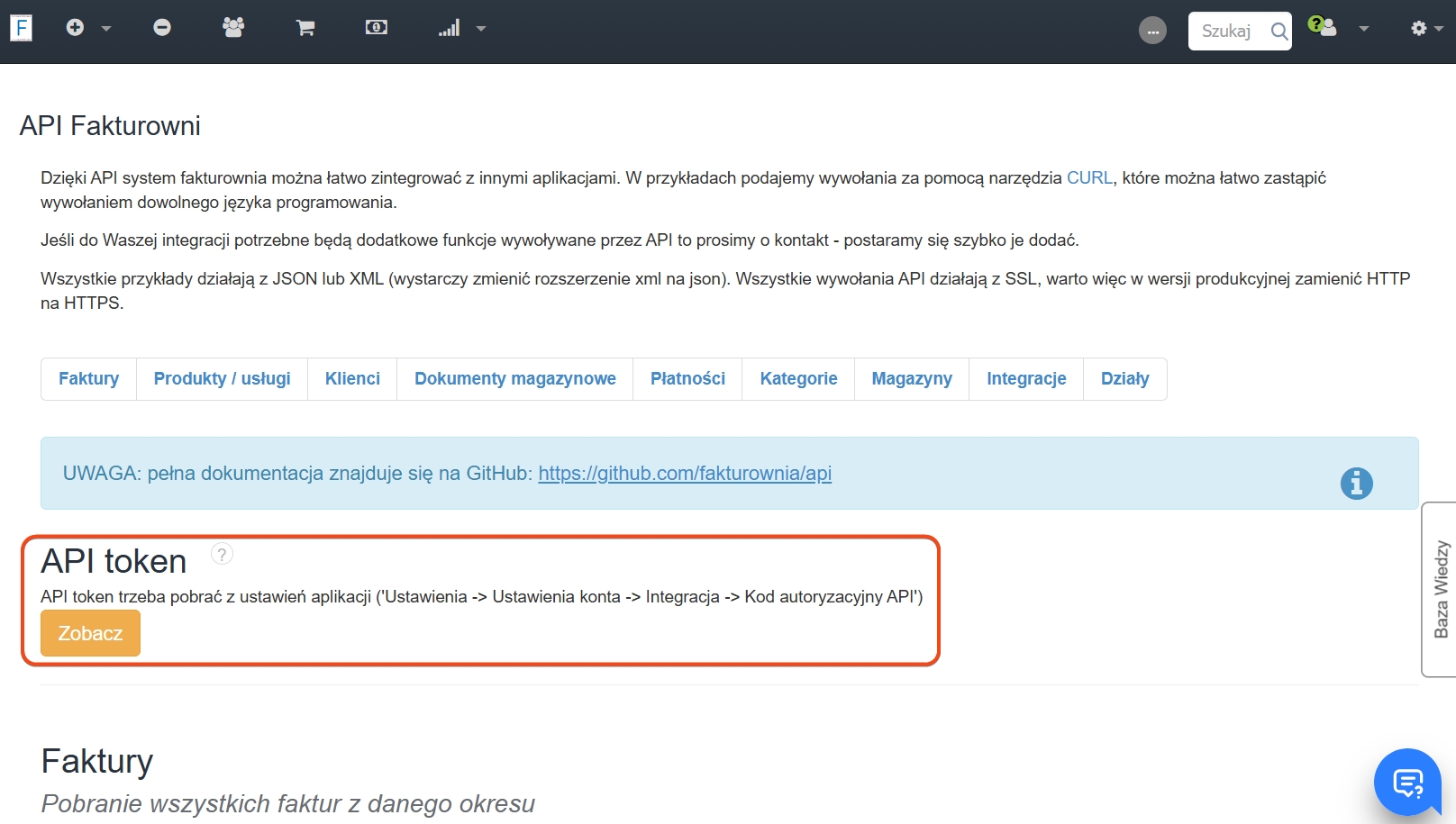The height and width of the screenshot is (824, 1456).
Task: Click the grey ellipsis circle icon
Action: coord(1152,31)
